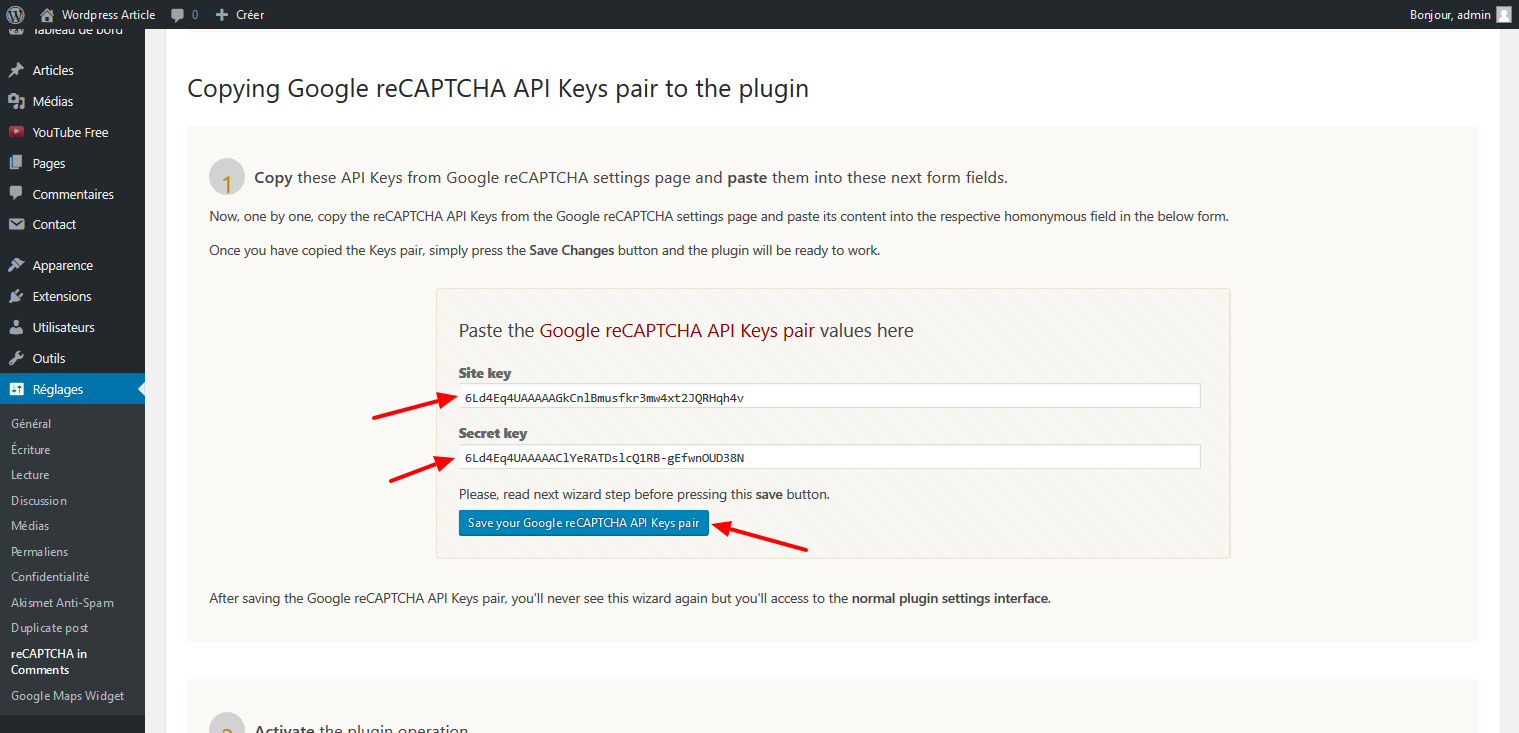Click the home icon beside Wordpress Article
This screenshot has width=1519, height=733.
pyautogui.click(x=47, y=15)
